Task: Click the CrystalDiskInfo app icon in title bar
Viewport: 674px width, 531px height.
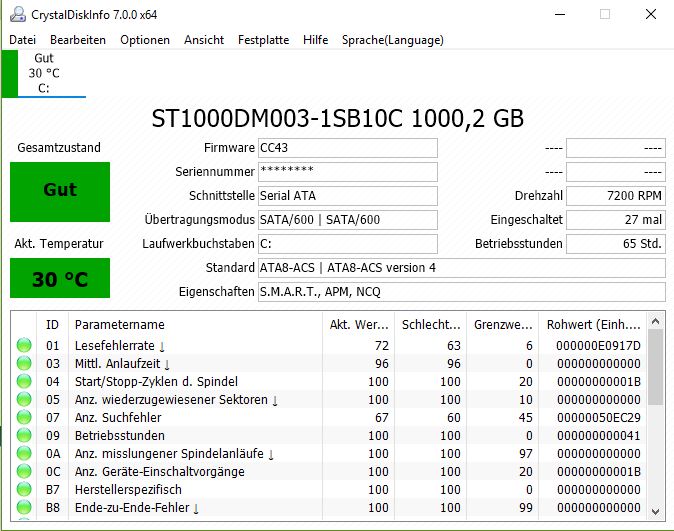Action: click(x=18, y=15)
